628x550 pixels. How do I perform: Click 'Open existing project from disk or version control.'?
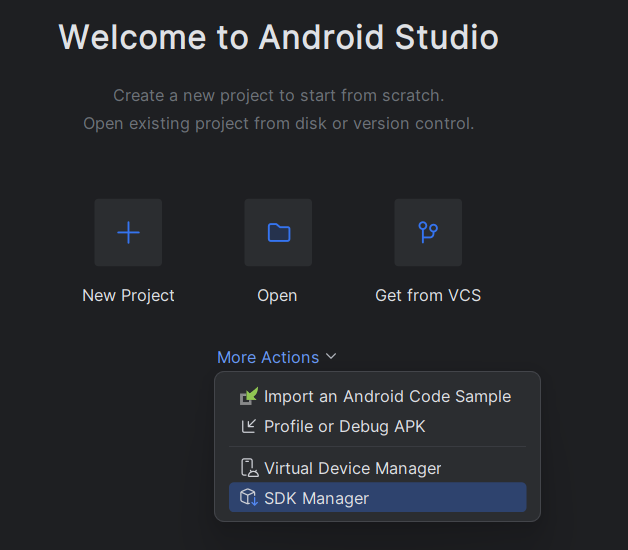click(279, 123)
